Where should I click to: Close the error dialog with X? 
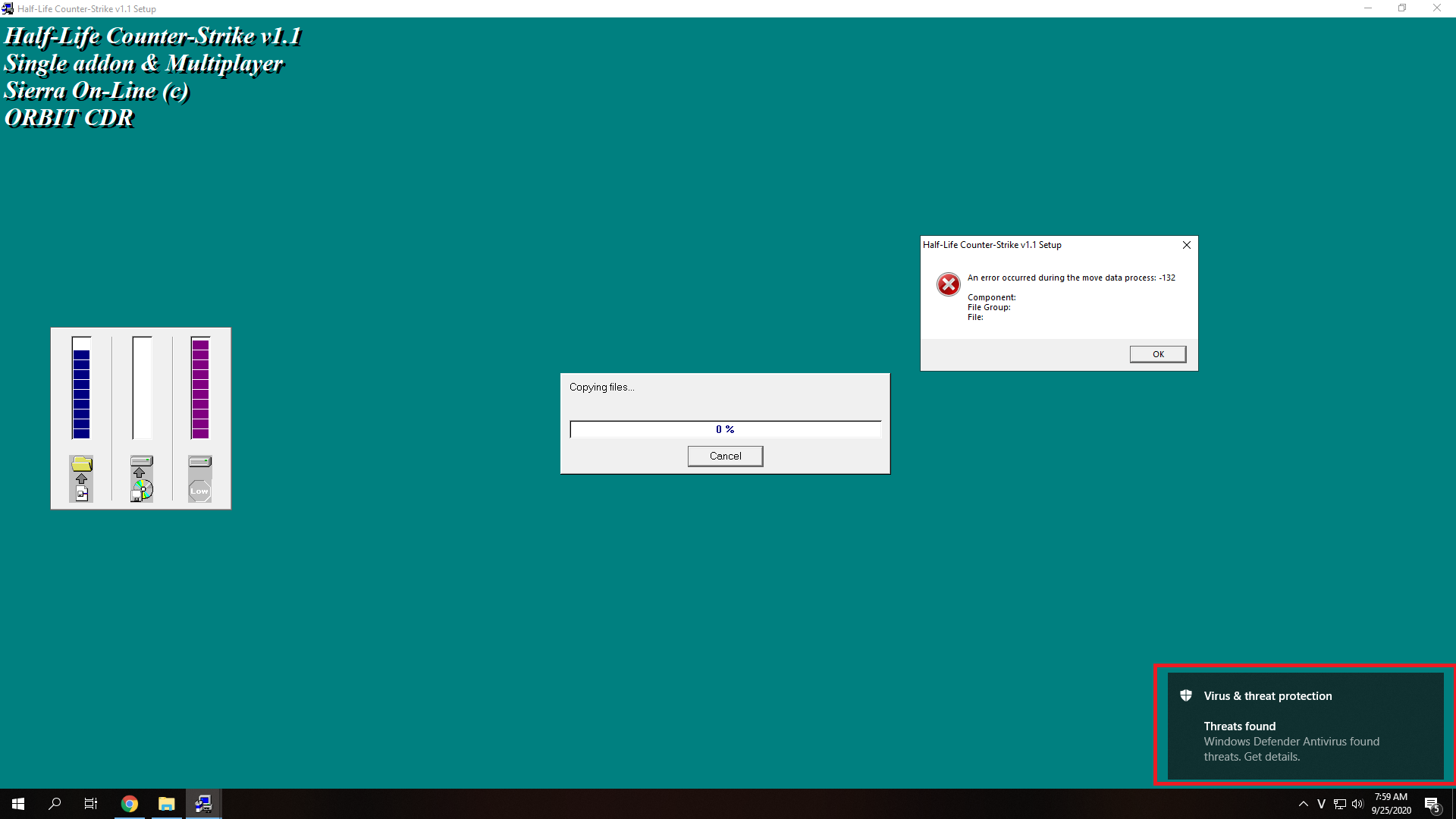coord(1186,245)
